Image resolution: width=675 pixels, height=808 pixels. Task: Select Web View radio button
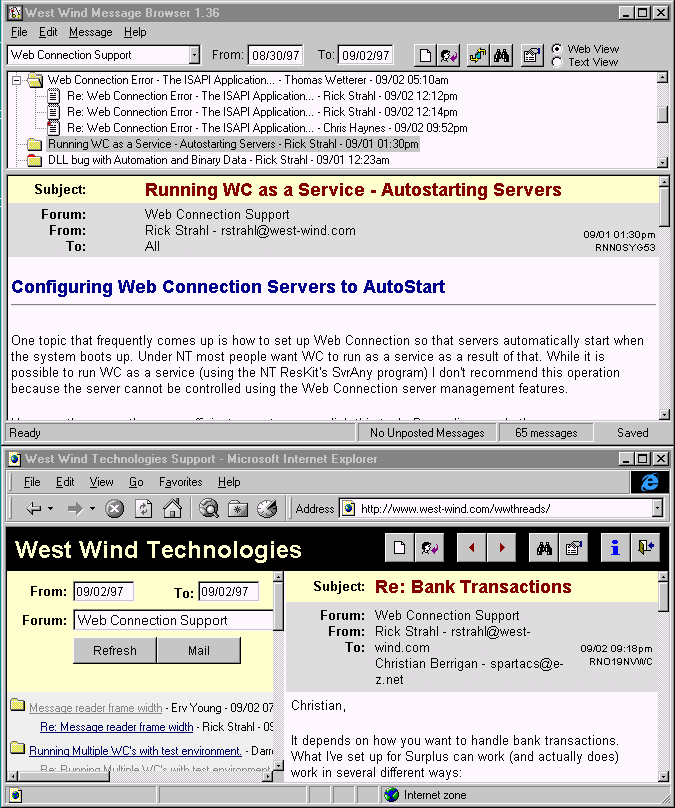[x=556, y=49]
